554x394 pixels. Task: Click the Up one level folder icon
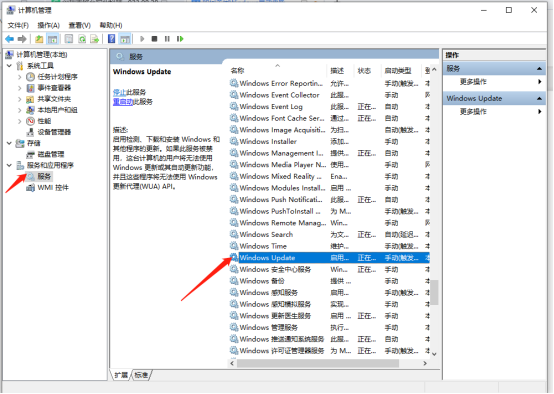pos(39,39)
